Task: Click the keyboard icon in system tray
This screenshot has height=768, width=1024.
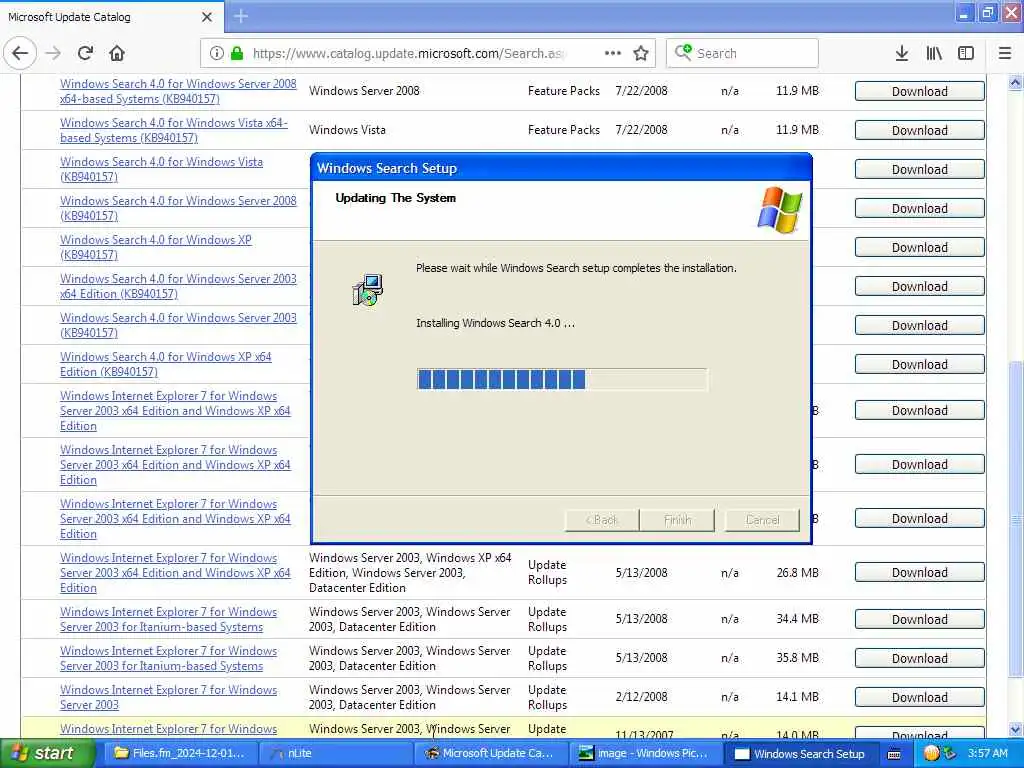Action: (x=894, y=754)
